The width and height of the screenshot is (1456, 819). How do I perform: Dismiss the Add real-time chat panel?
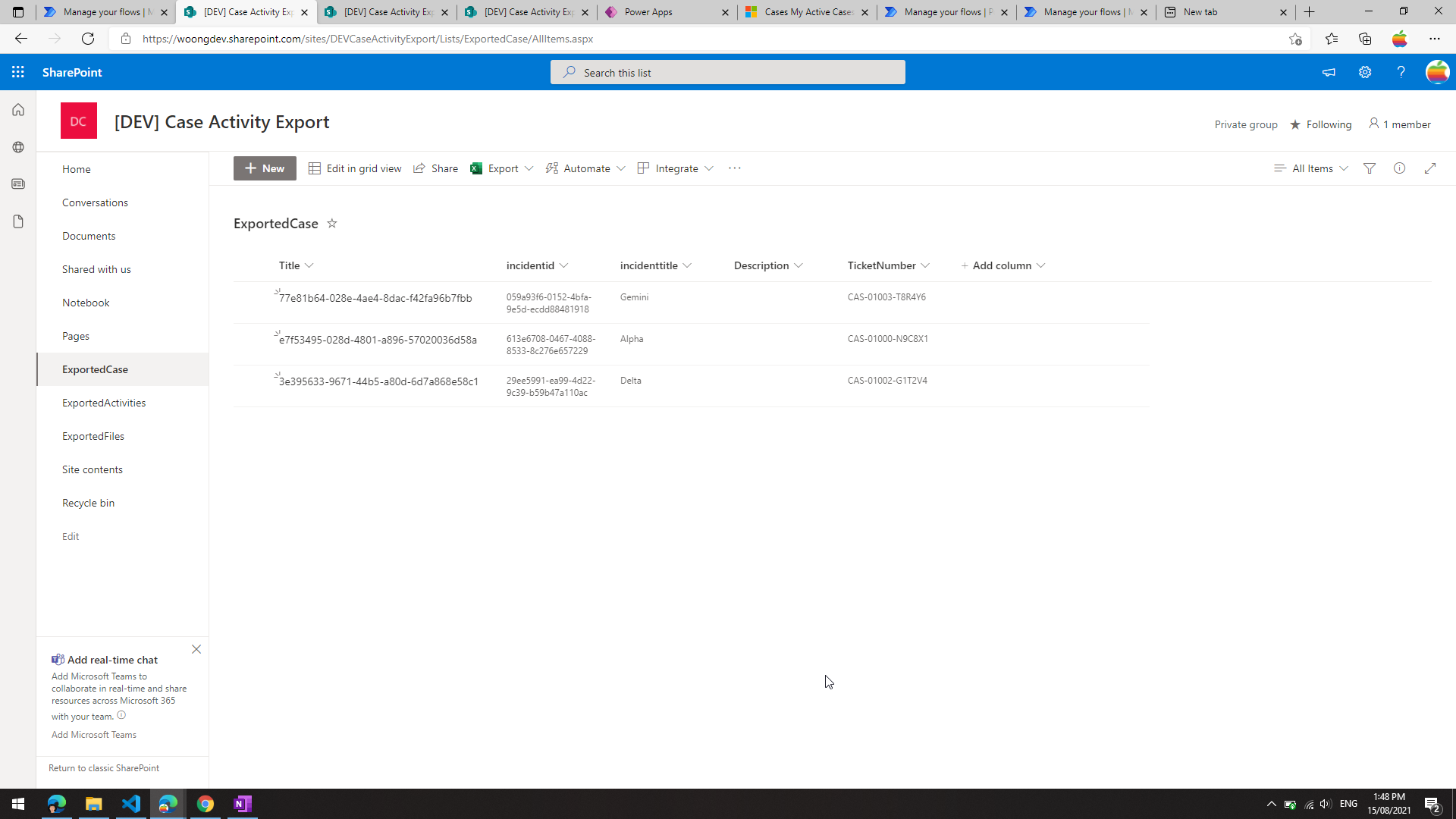pos(196,649)
